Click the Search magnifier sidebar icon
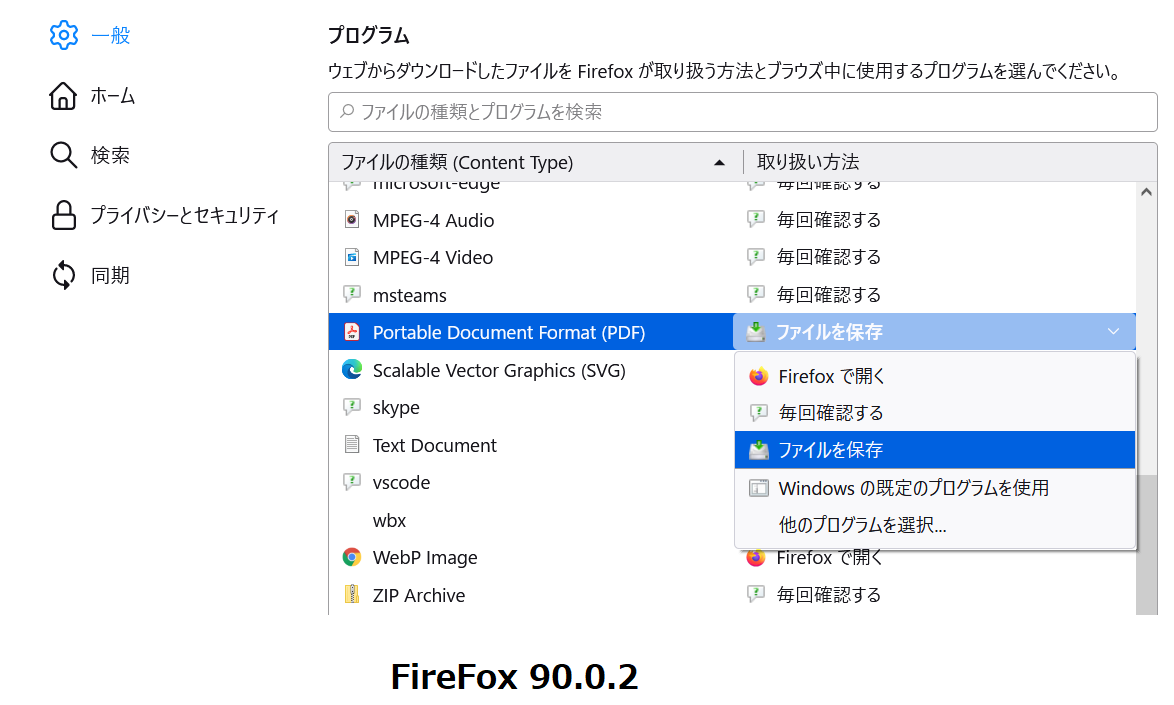1174x705 pixels. click(63, 156)
